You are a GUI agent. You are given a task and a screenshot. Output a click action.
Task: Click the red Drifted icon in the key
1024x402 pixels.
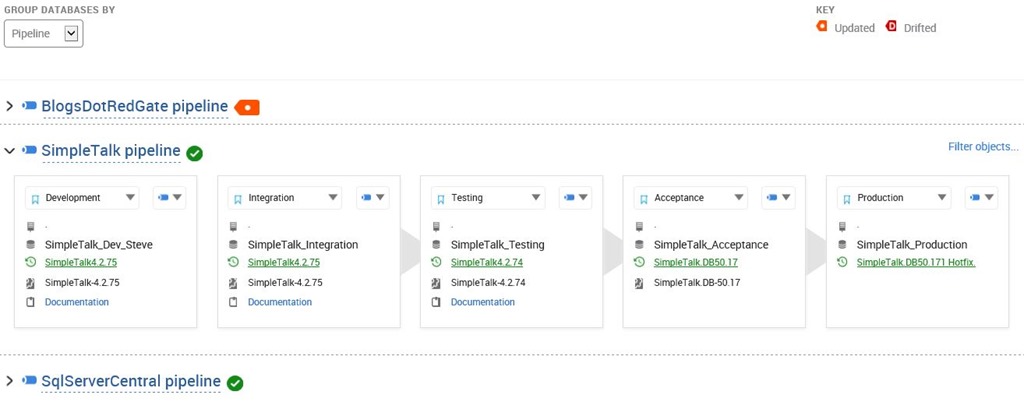(891, 27)
